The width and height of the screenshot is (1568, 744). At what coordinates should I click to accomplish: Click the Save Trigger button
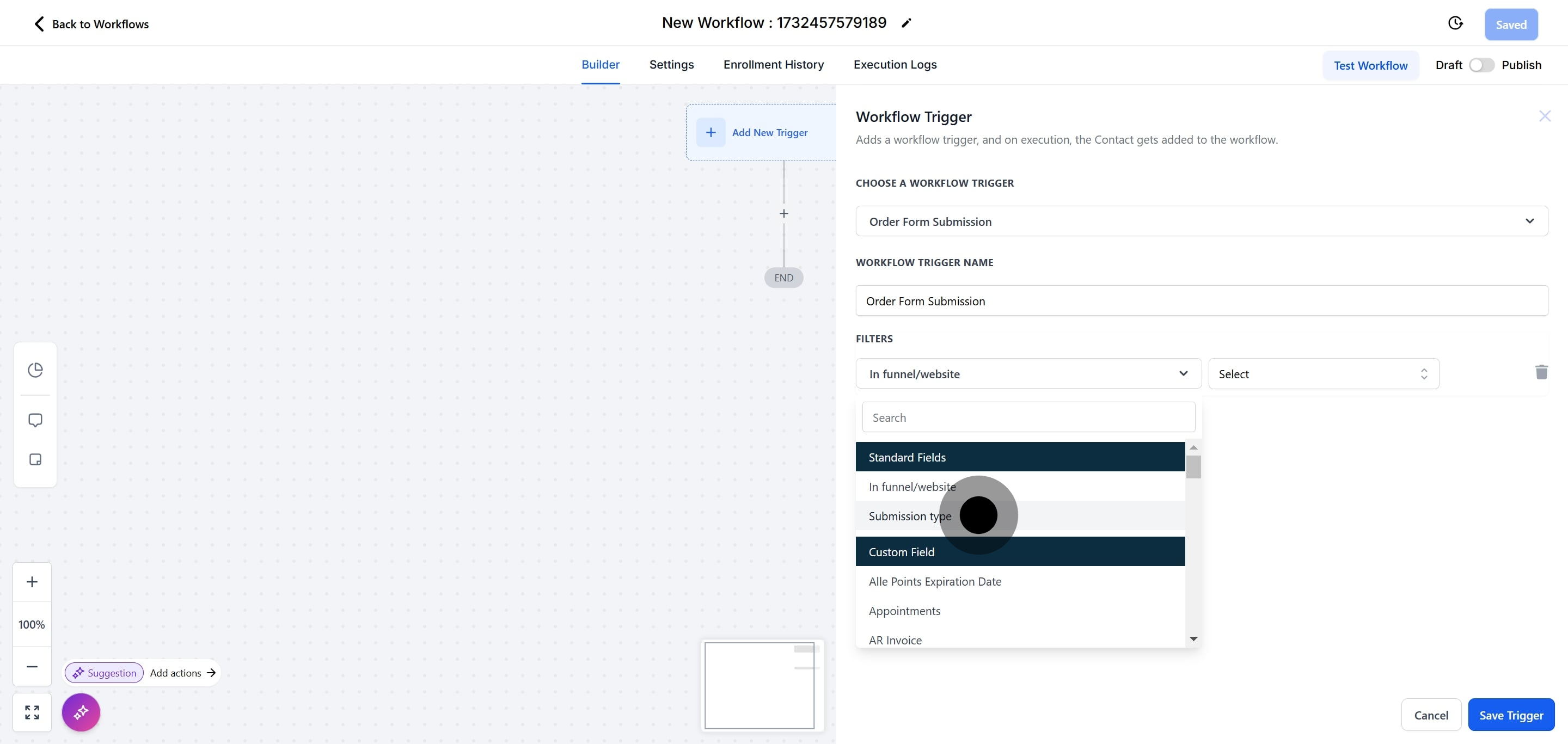[x=1511, y=715]
